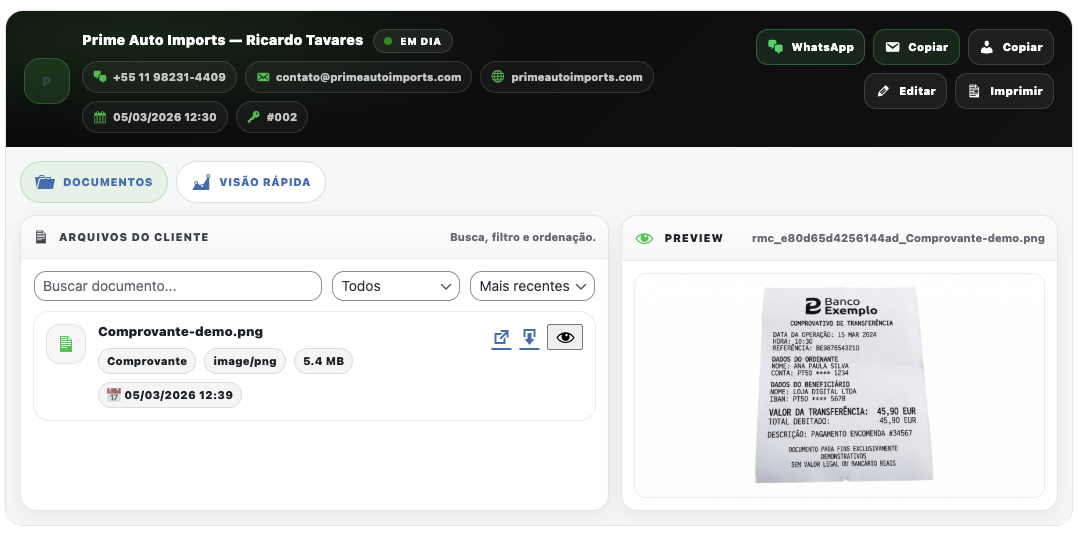Click the client avatar with letter P
This screenshot has height=539, width=1084.
(x=47, y=81)
